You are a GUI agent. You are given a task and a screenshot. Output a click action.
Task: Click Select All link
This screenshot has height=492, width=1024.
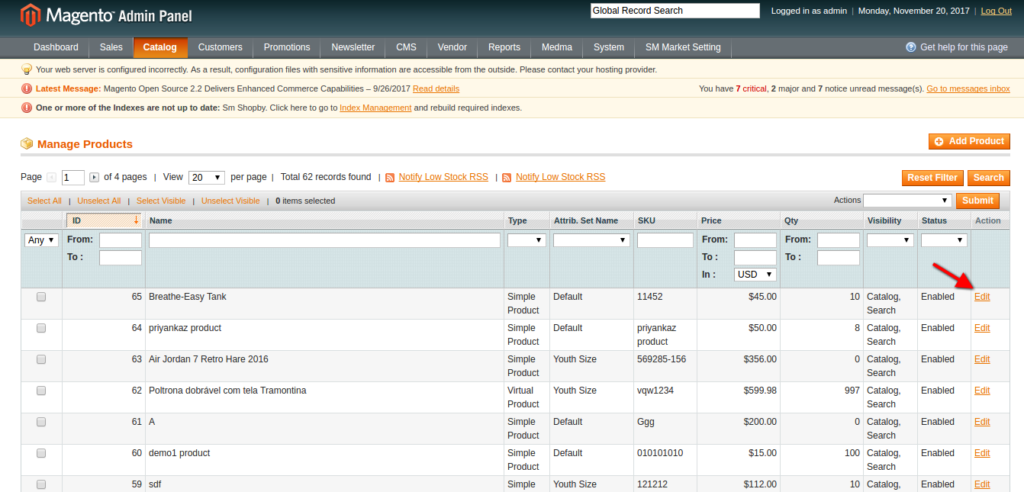44,201
